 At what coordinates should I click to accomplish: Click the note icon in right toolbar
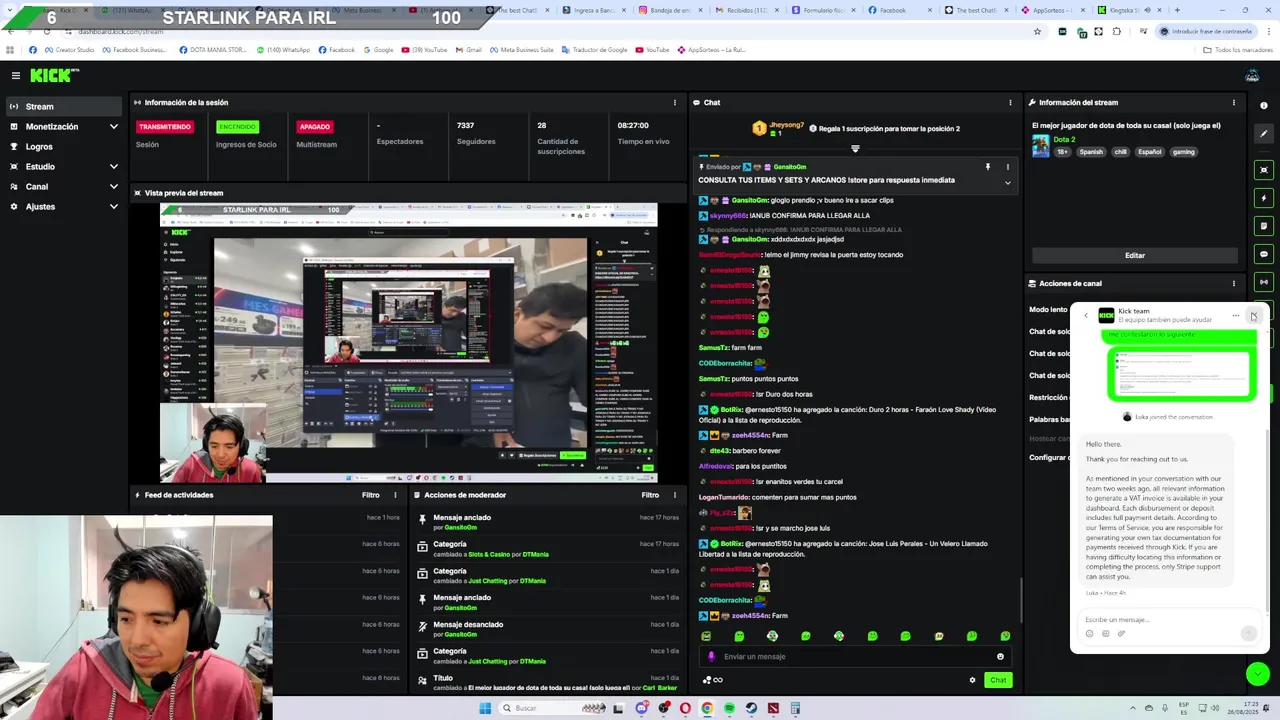[1264, 226]
